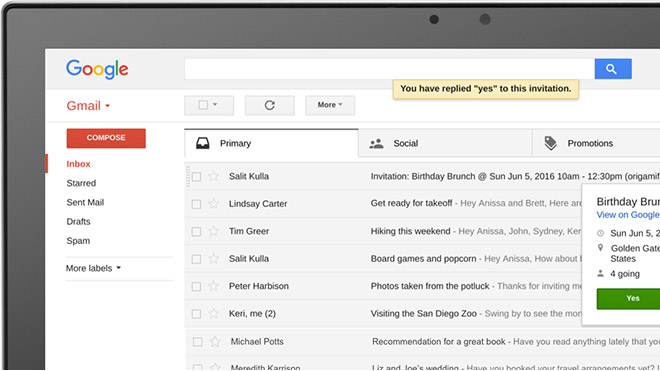Screen dimensions: 660x371
Task: Switch to the Promotions tab
Action: (596, 143)
